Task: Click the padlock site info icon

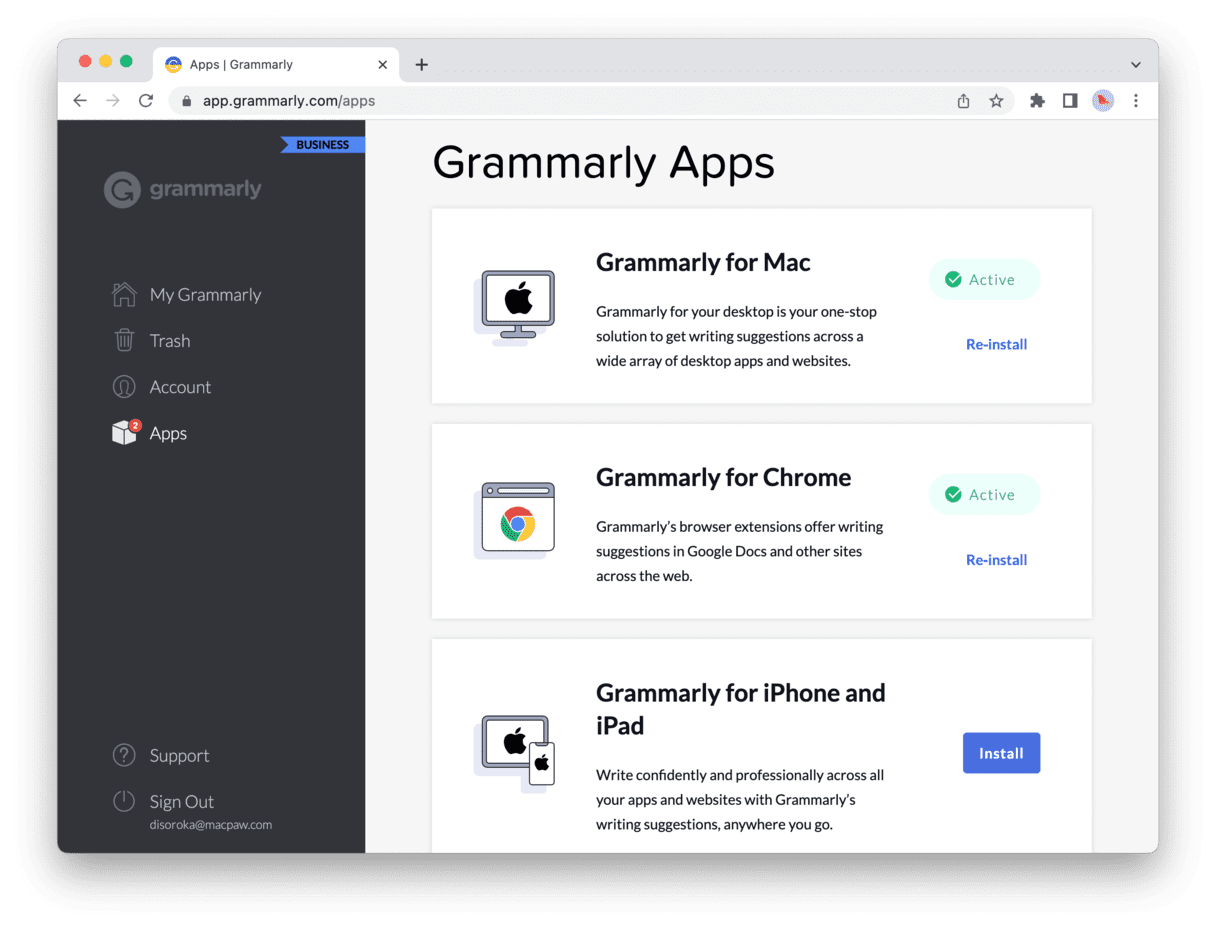Action: pyautogui.click(x=186, y=101)
